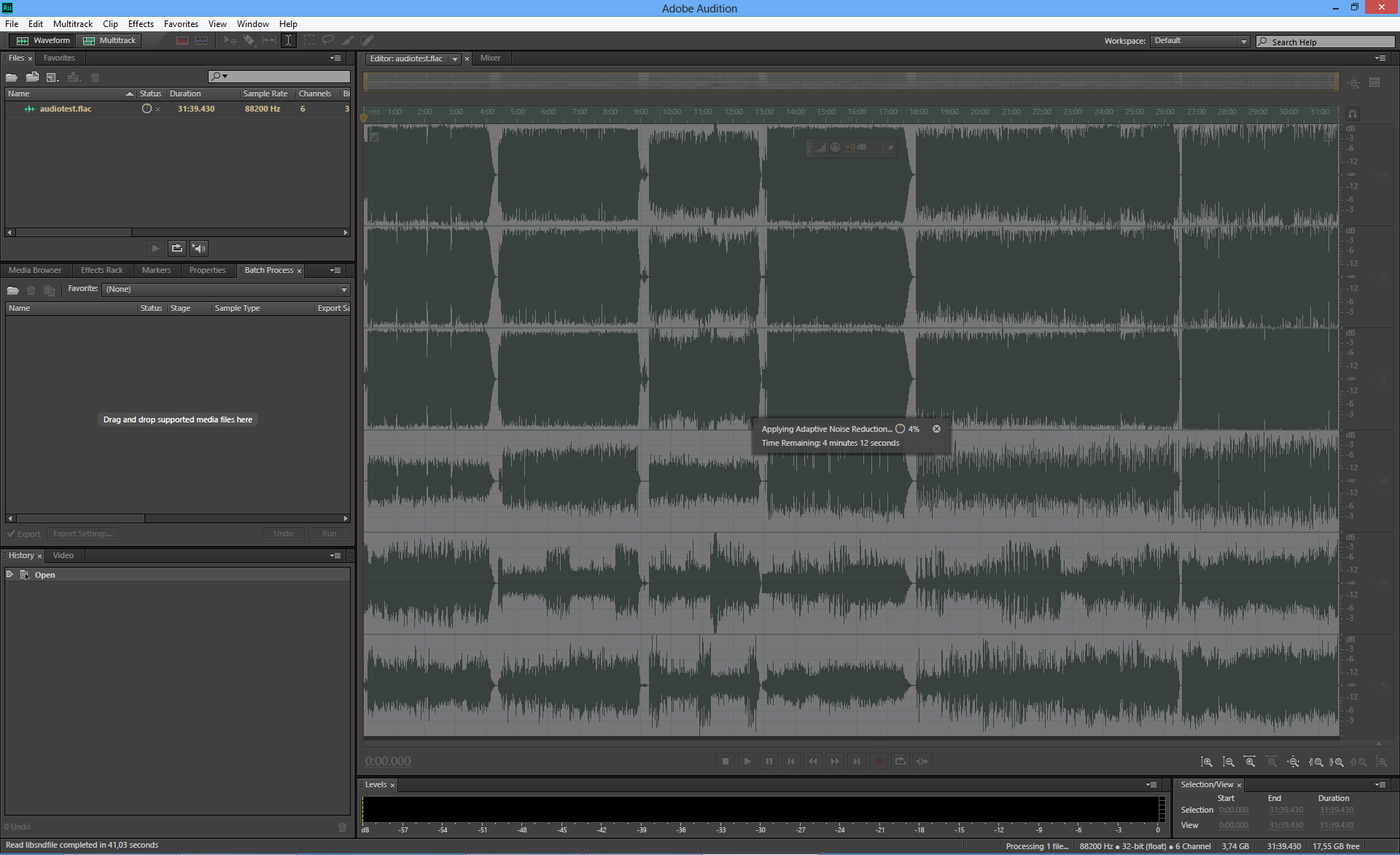1400x855 pixels.
Task: Adjust the HUD volume knob
Action: tap(835, 147)
